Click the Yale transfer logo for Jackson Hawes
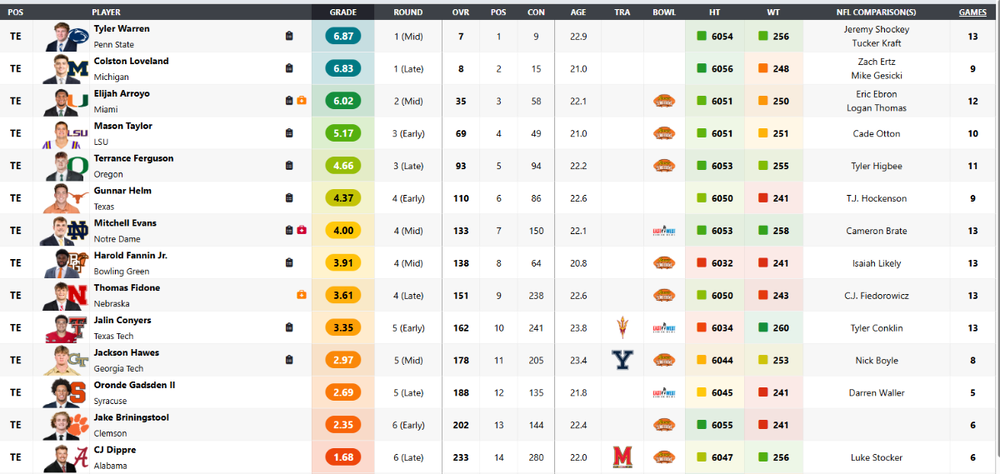Screen dimensions: 1000x474 coord(622,360)
